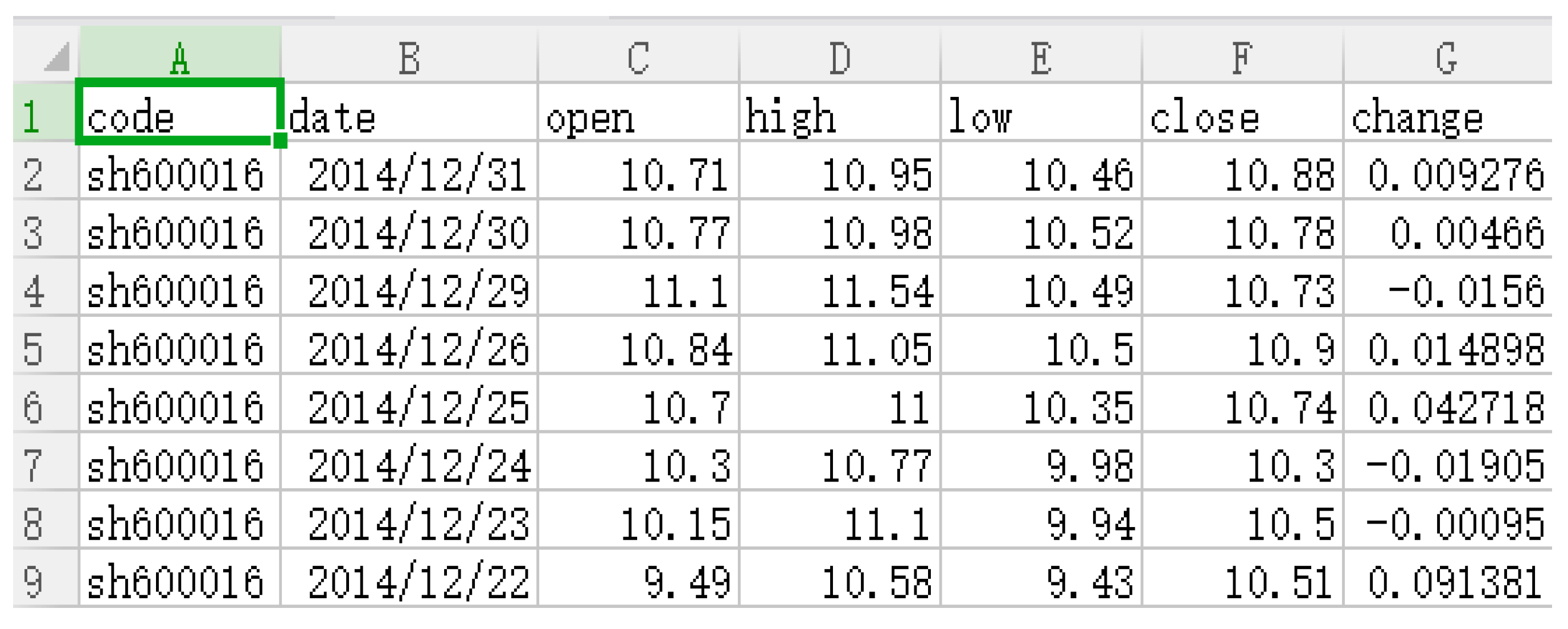1568x629 pixels.
Task: Click the 'close' header cell
Action: pyautogui.click(x=1242, y=116)
